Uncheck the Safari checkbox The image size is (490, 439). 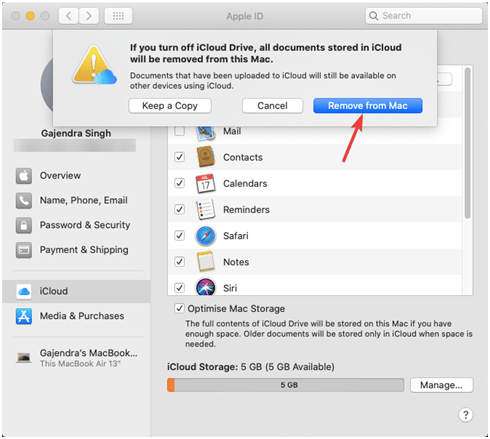point(179,235)
